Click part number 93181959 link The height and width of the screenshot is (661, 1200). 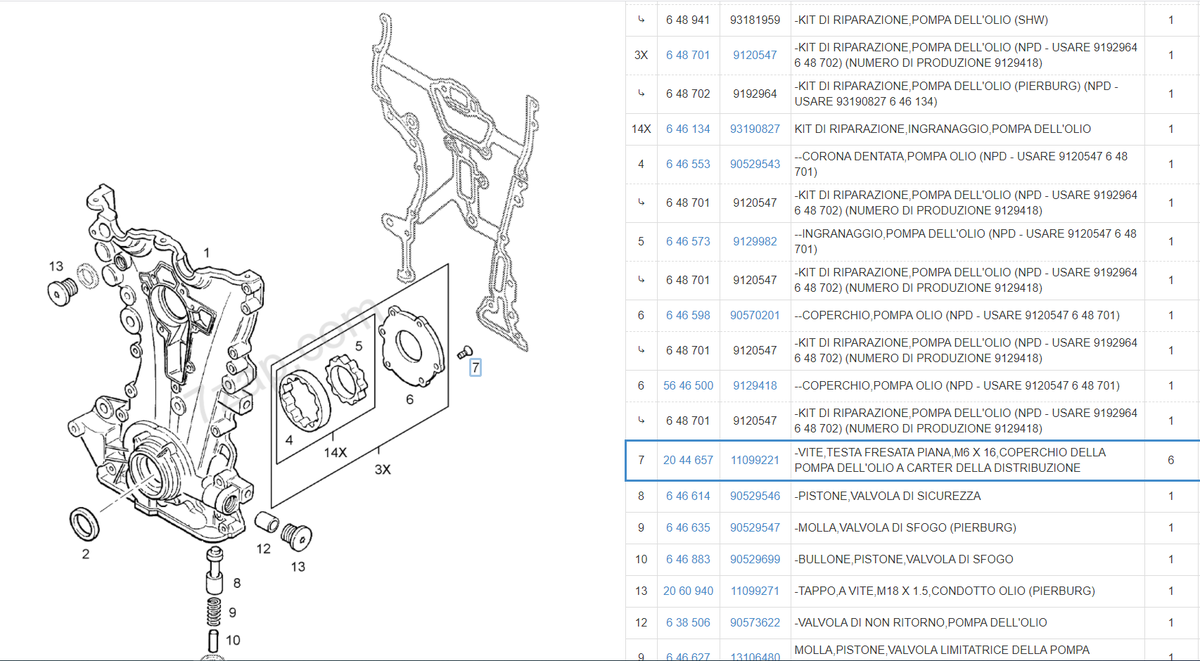tap(754, 20)
